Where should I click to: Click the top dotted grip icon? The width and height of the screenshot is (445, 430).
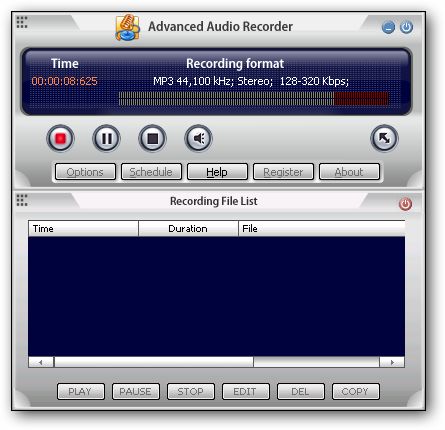coord(22,22)
